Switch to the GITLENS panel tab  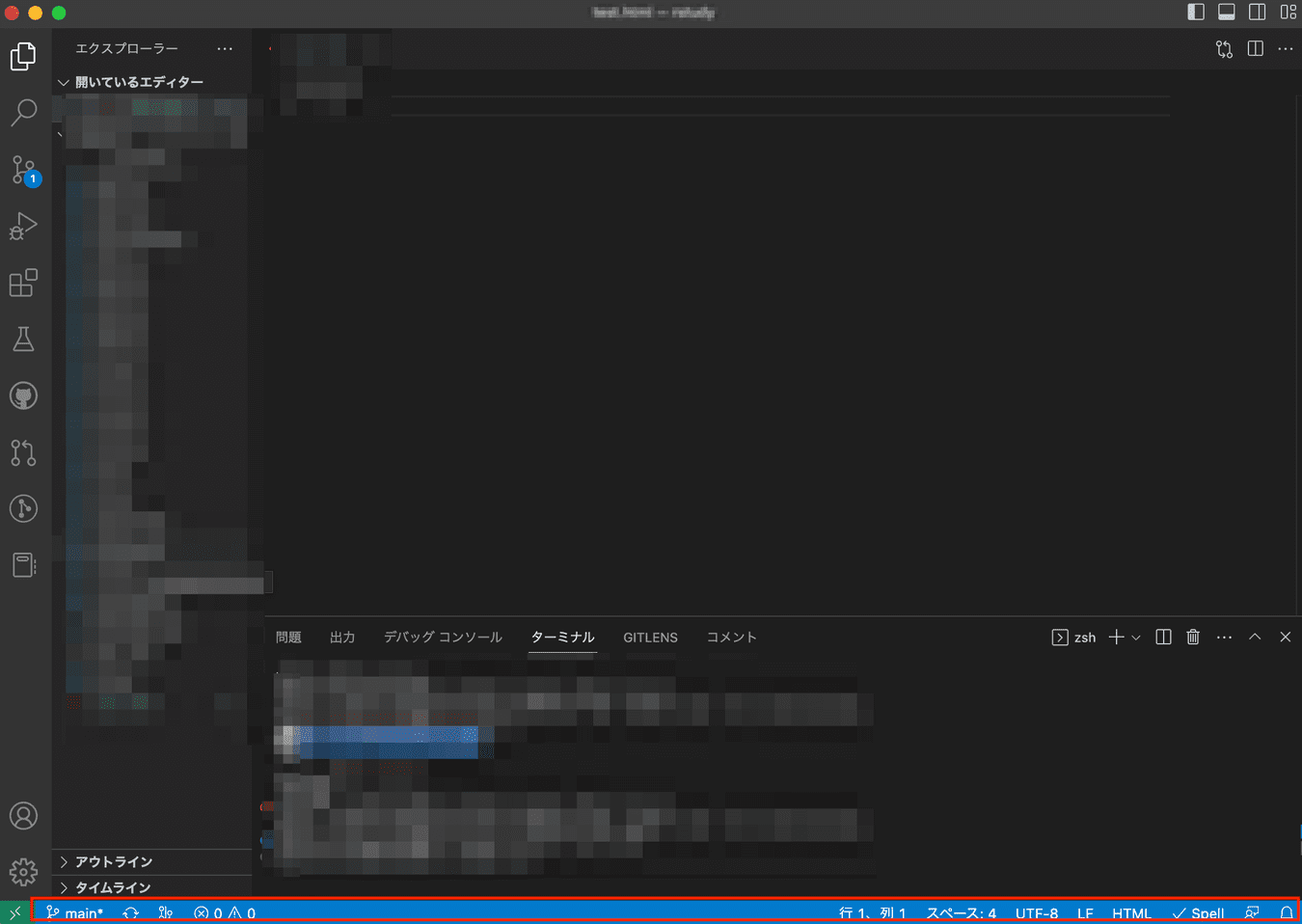650,638
